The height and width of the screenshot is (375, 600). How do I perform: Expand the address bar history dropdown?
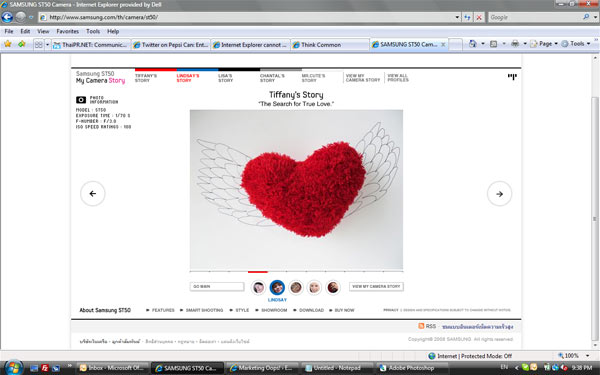457,17
